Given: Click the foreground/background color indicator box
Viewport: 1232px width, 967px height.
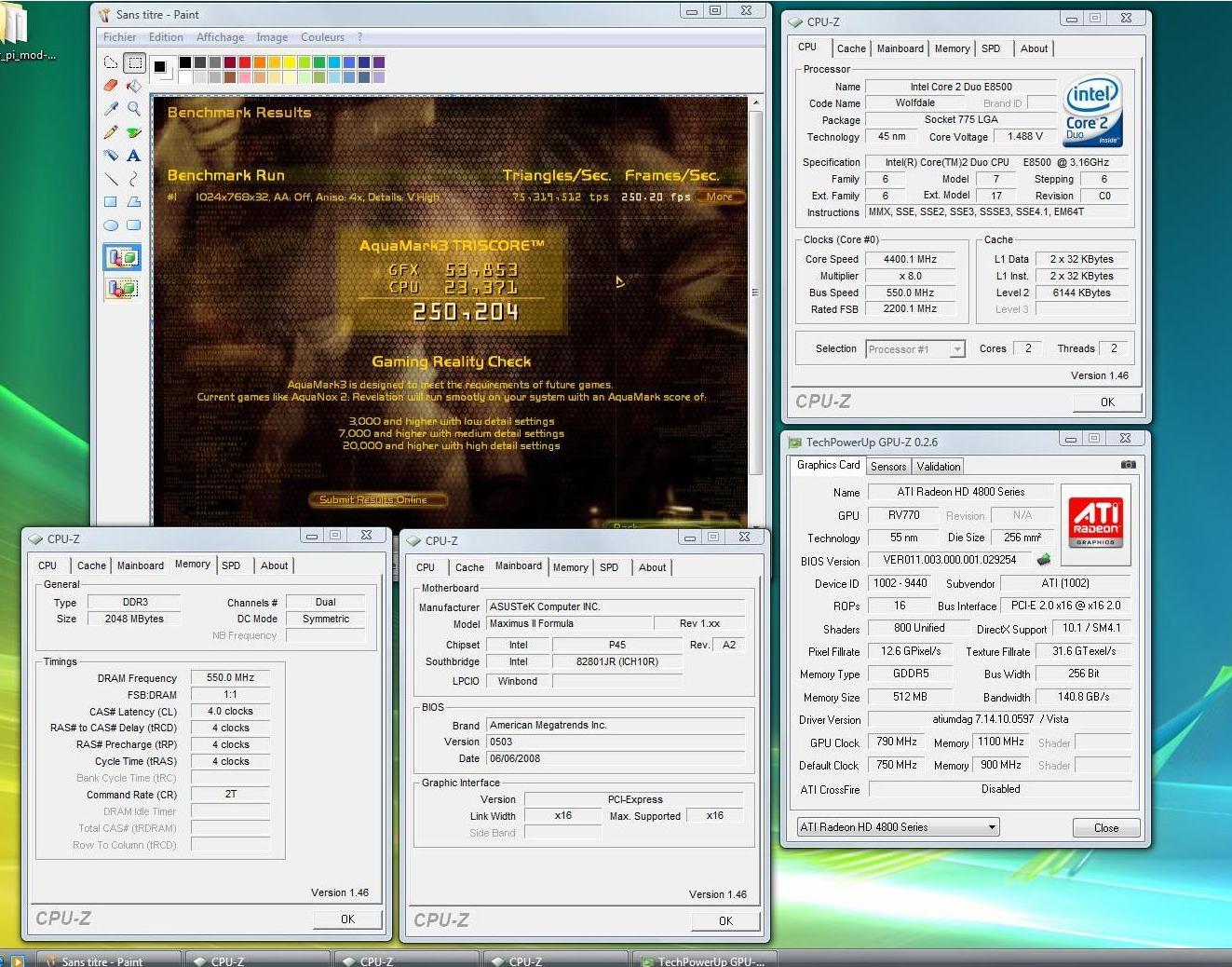Looking at the screenshot, I should (162, 68).
